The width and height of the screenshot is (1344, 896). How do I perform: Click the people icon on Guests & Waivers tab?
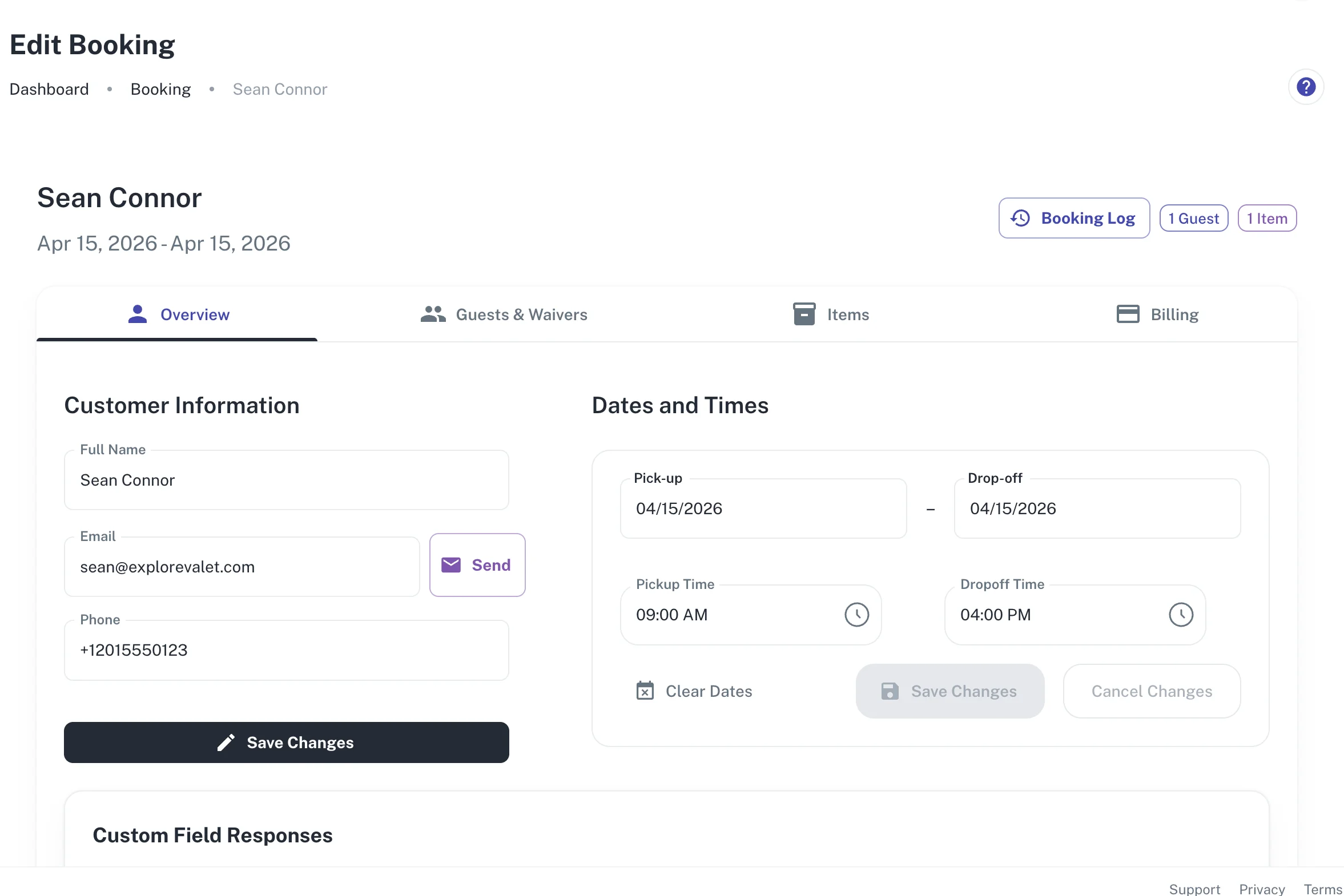[x=433, y=314]
